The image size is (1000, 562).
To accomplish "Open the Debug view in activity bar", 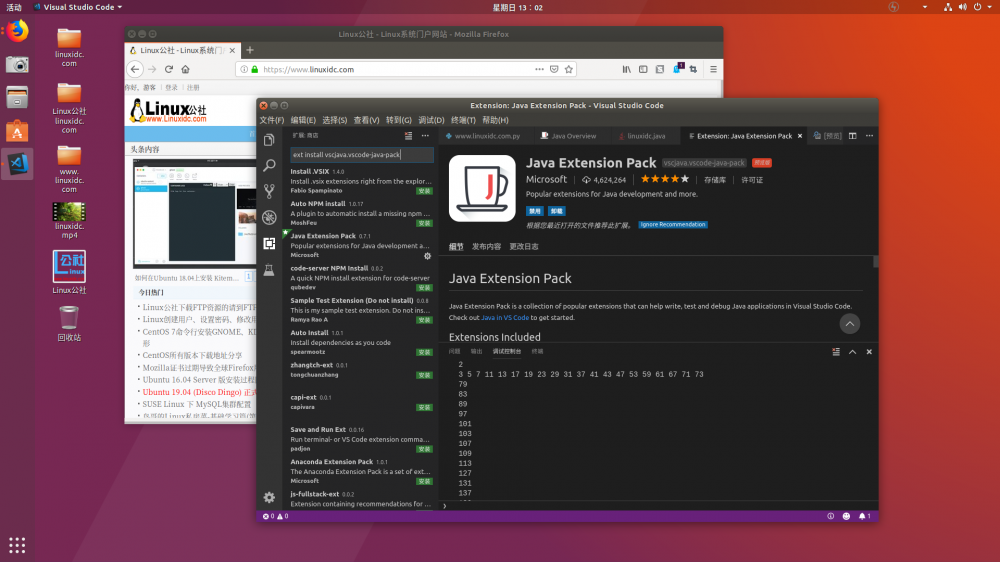I will 269,217.
